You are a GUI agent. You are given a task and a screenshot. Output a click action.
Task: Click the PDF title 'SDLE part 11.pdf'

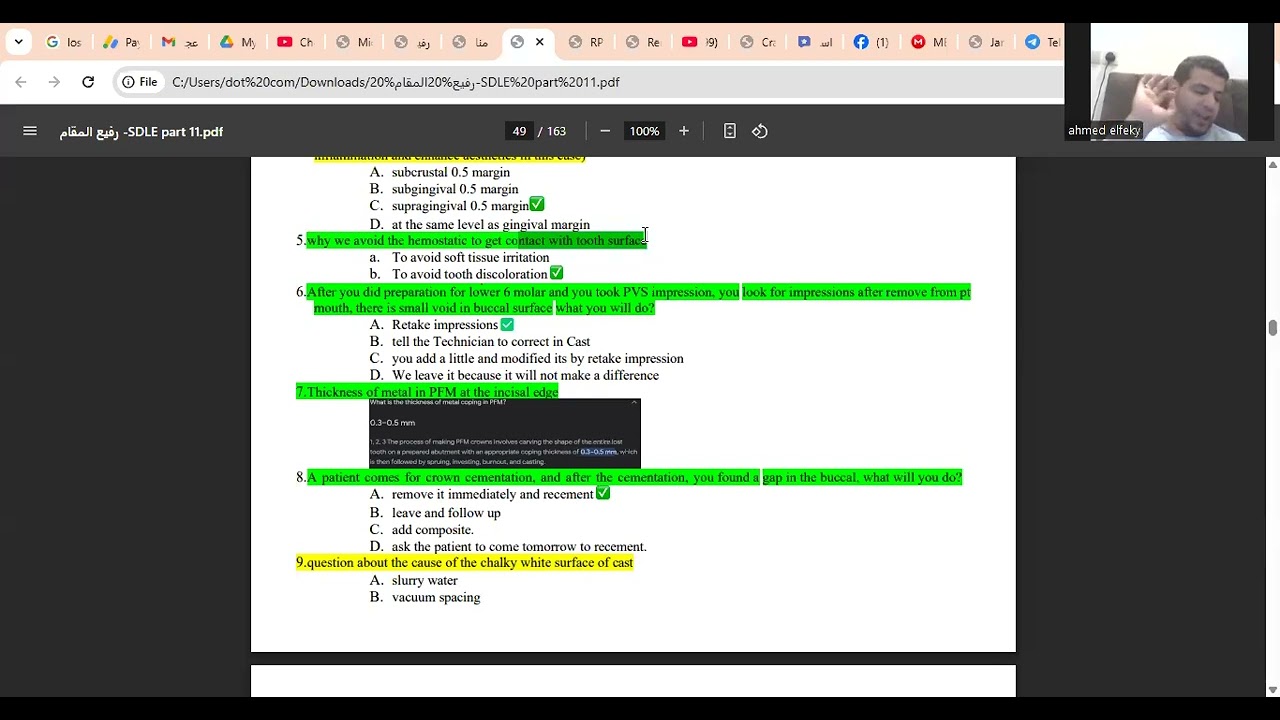pos(141,131)
